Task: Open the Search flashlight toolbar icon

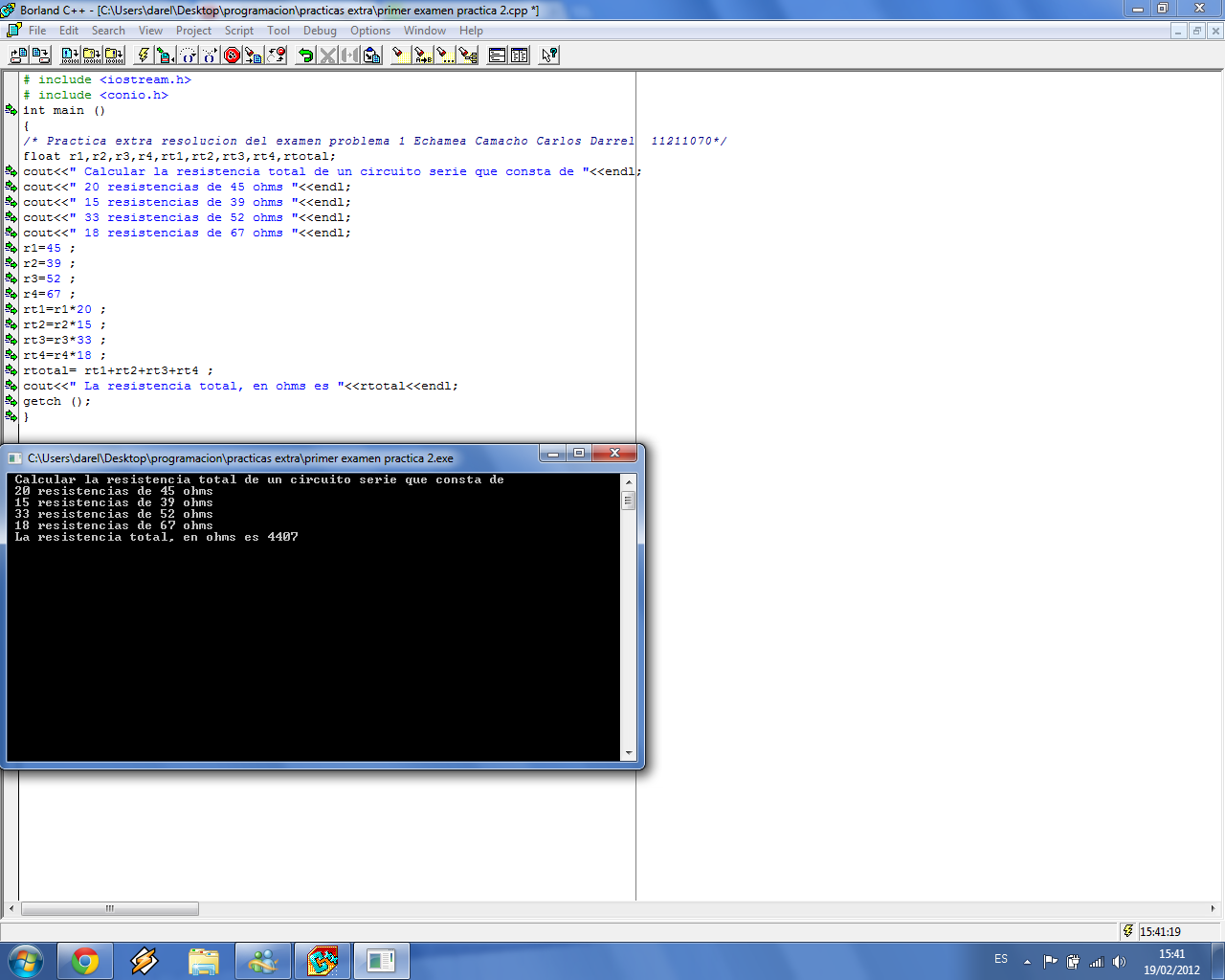Action: pos(402,55)
